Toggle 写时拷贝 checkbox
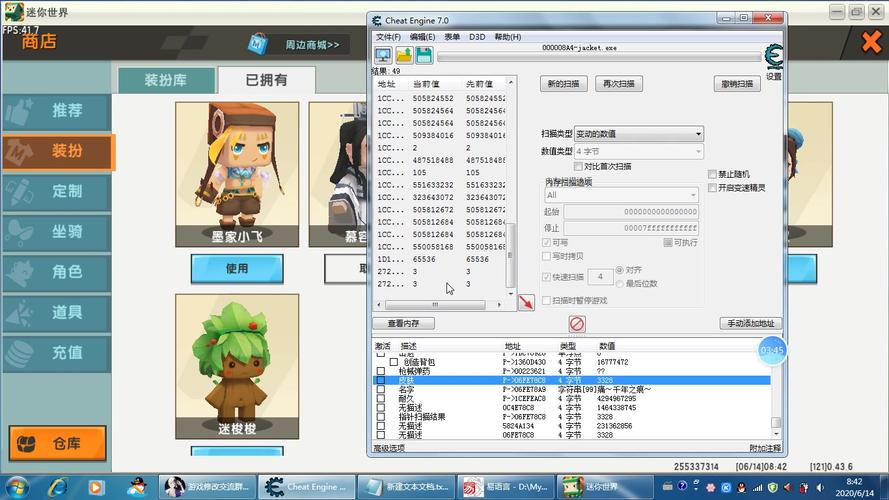889x500 pixels. click(547, 256)
